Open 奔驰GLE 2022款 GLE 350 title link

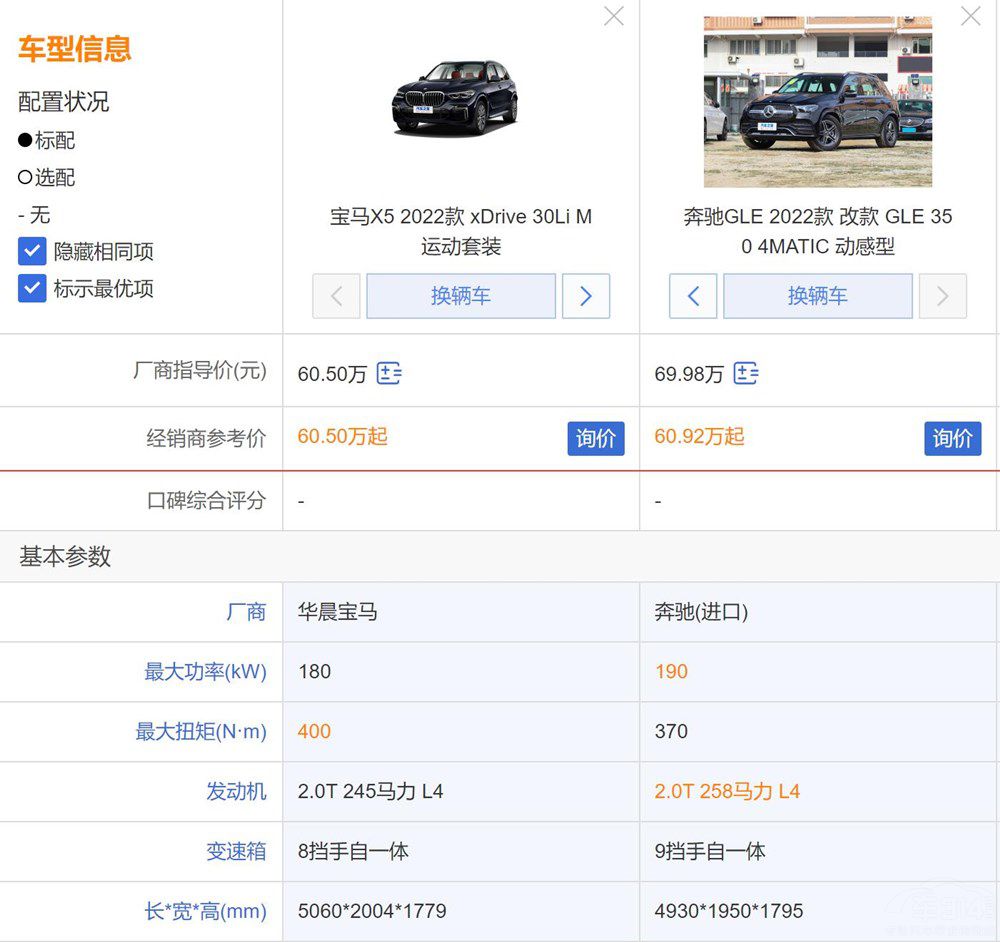[x=817, y=231]
